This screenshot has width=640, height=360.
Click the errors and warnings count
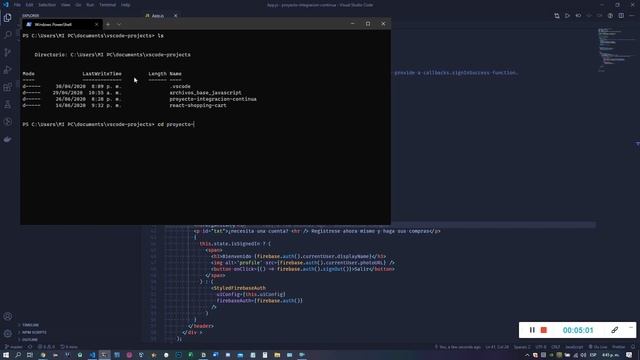point(46,347)
